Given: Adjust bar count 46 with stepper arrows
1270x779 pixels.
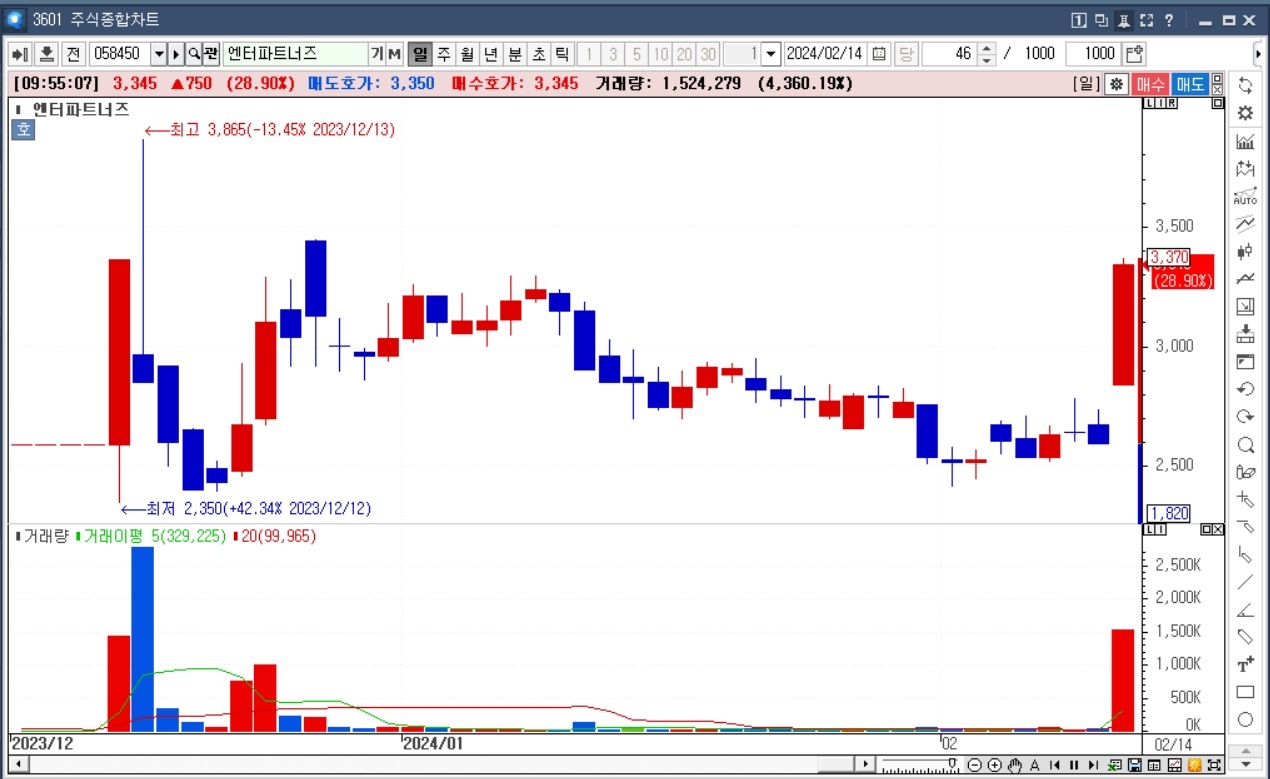Looking at the screenshot, I should click(987, 53).
